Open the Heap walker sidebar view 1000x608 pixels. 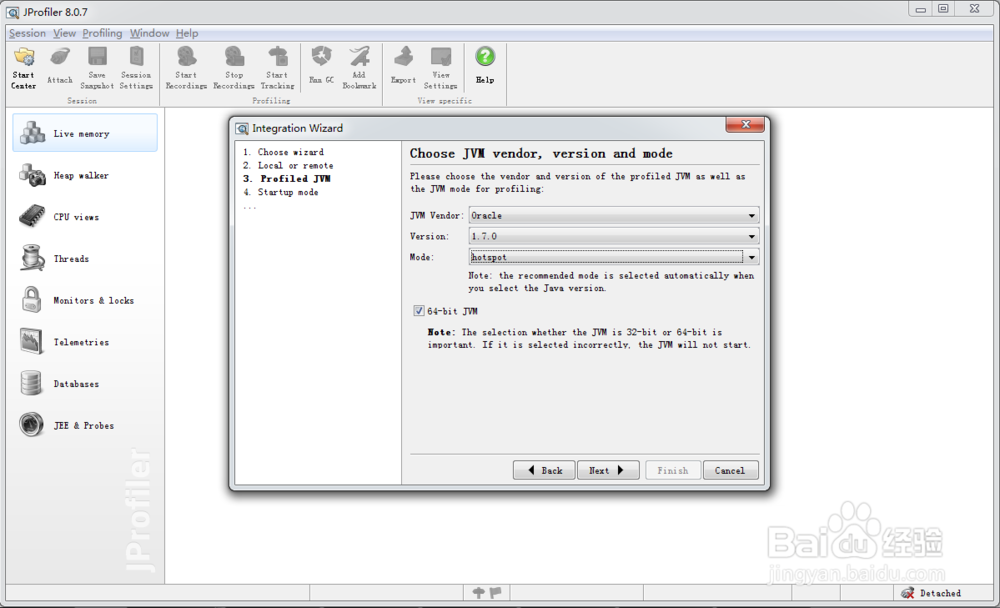85,175
